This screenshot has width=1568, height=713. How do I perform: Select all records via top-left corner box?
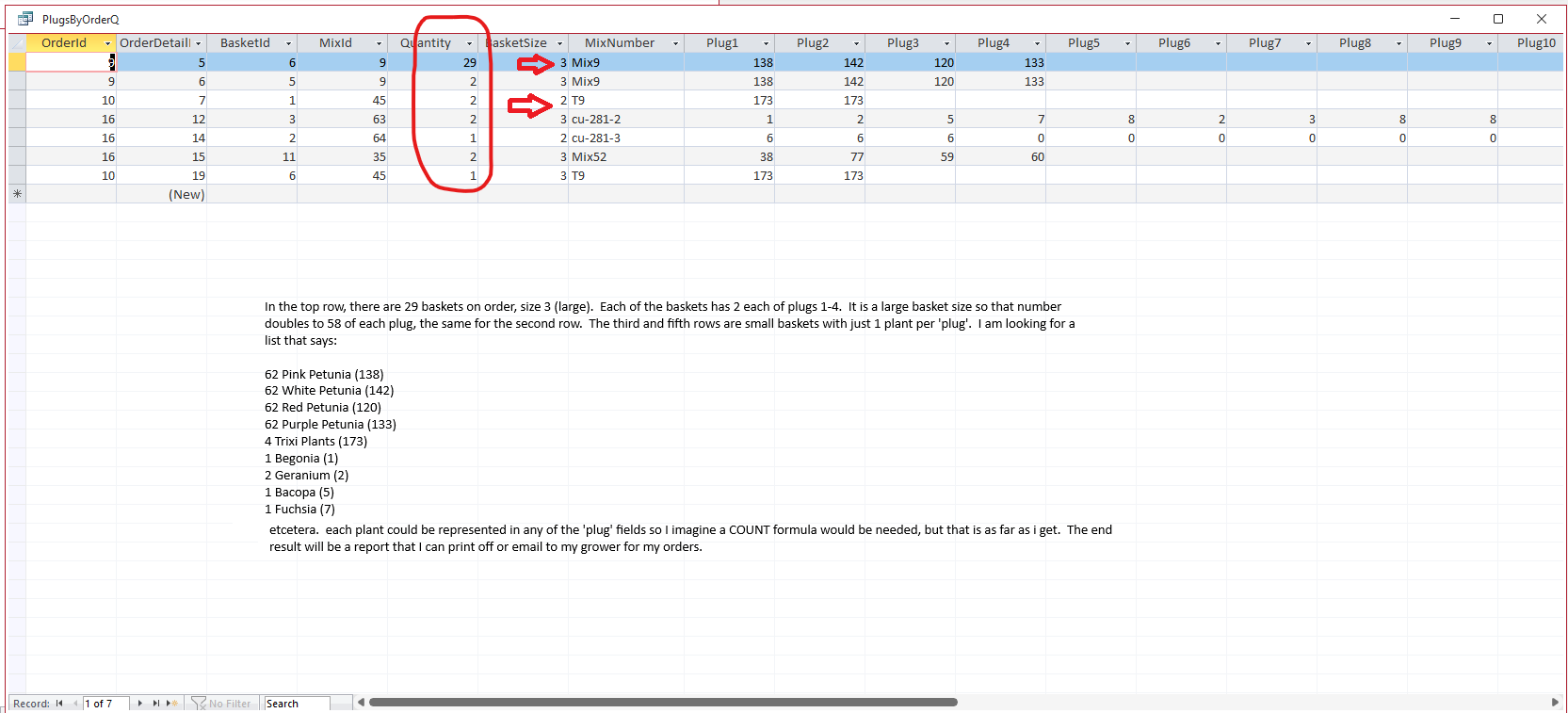[x=17, y=43]
